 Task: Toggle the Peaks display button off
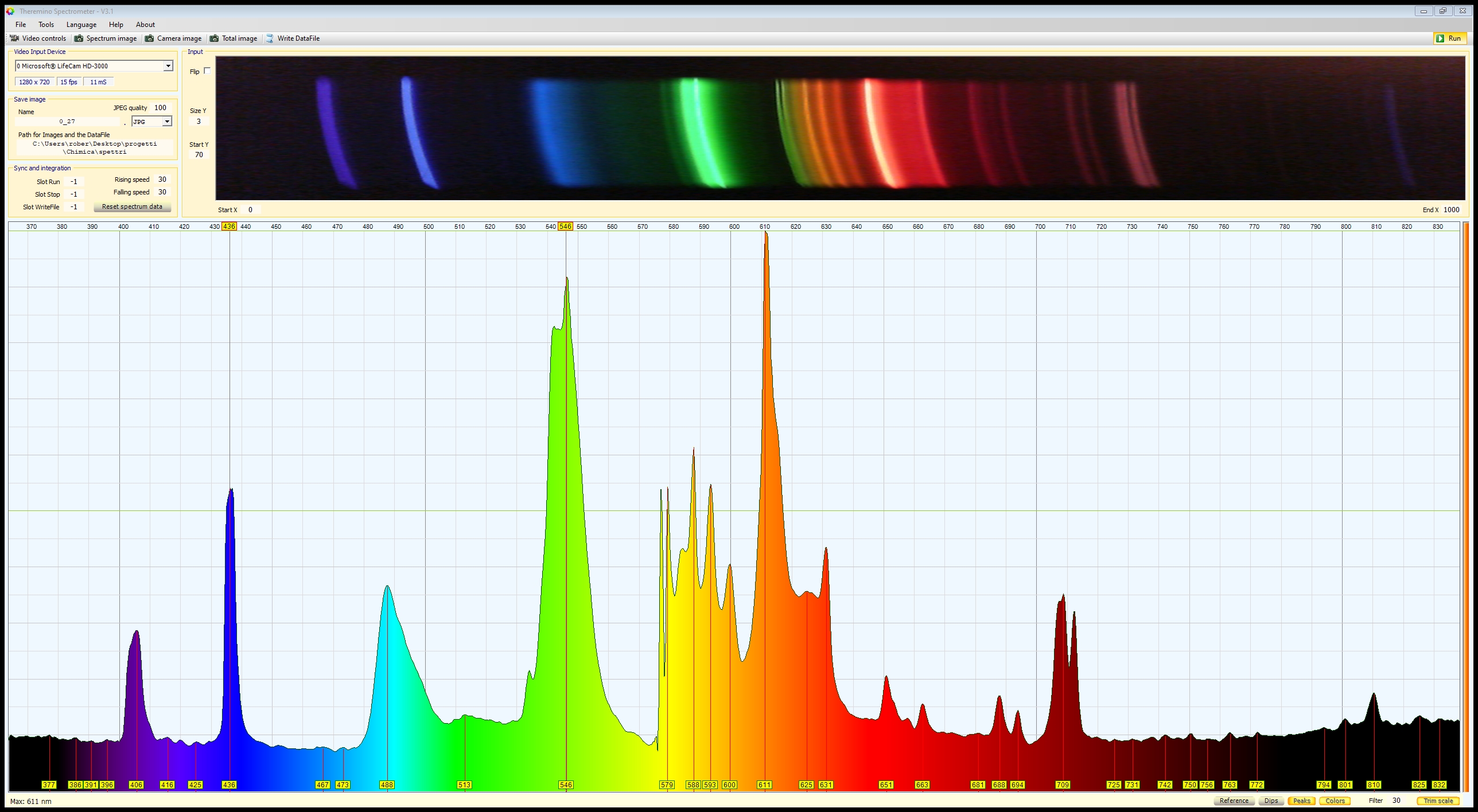pyautogui.click(x=1301, y=801)
